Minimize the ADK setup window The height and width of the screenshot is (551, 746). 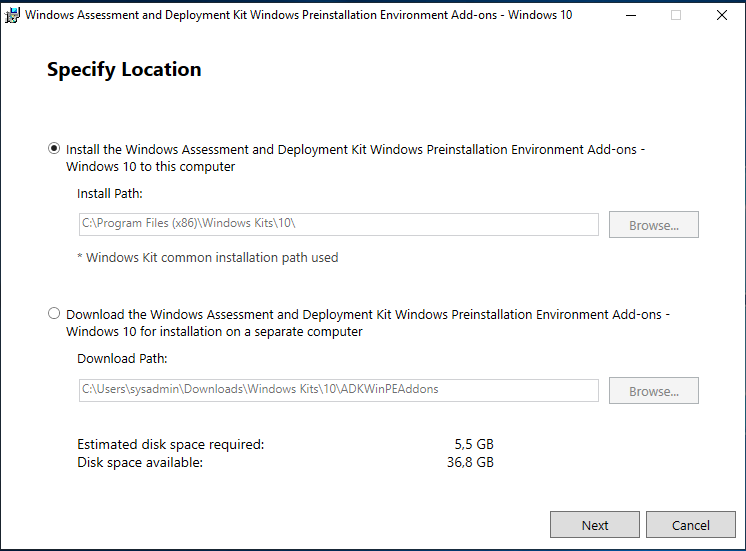630,15
